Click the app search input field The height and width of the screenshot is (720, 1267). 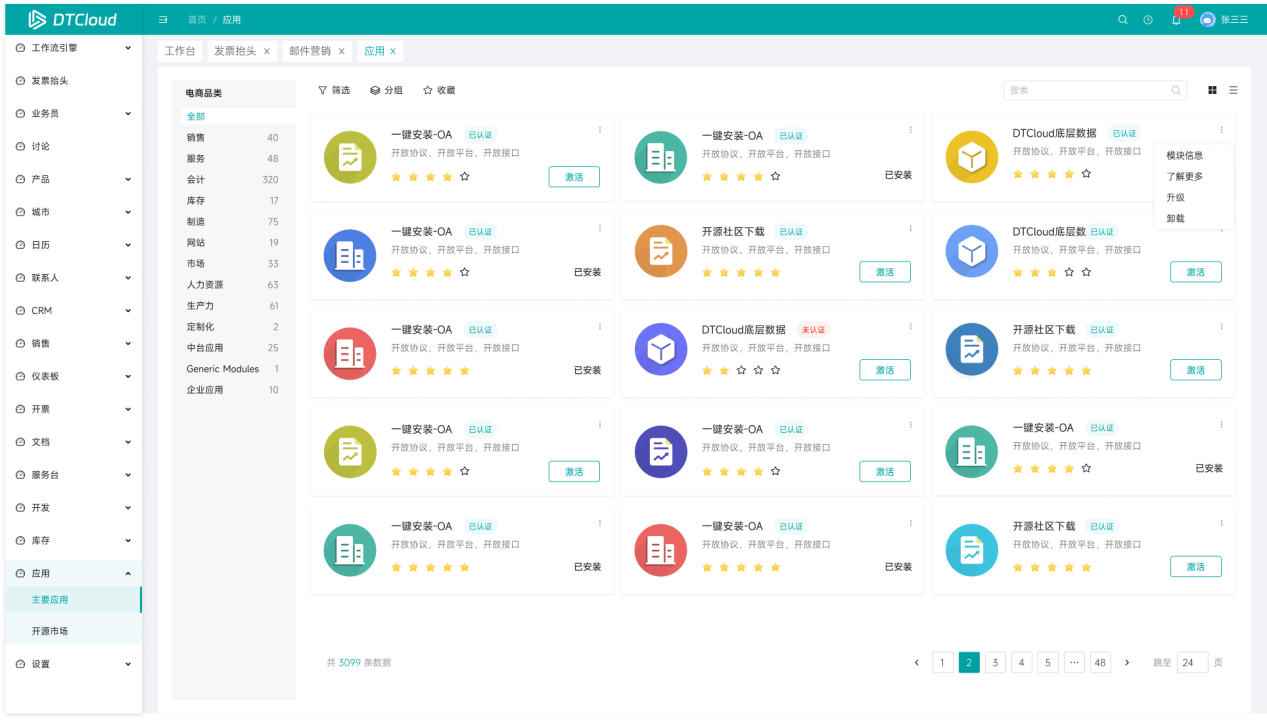[1095, 90]
